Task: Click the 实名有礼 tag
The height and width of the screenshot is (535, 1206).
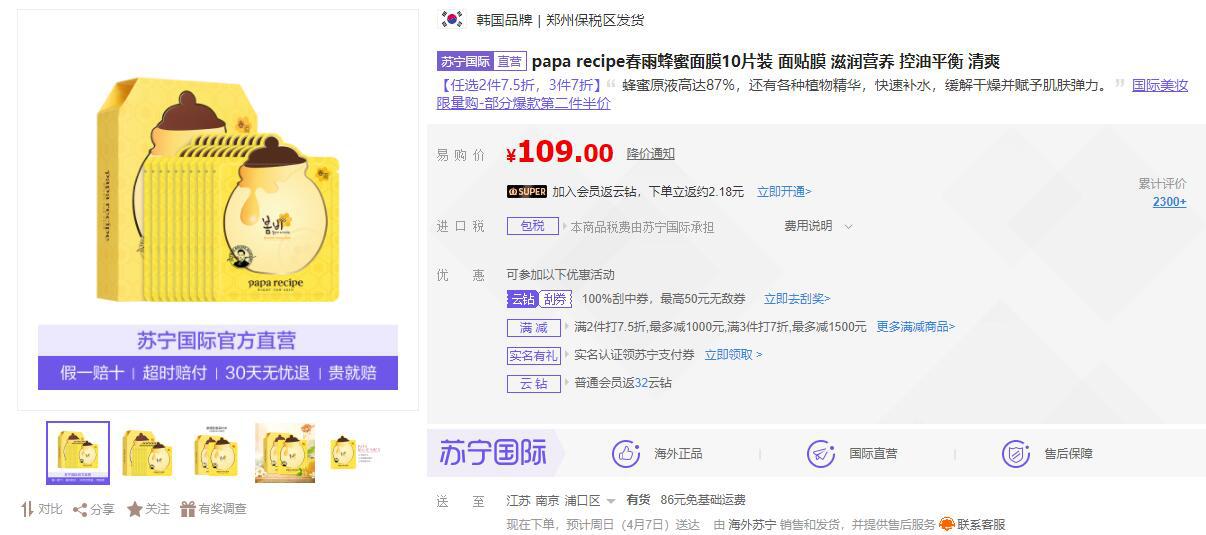Action: pyautogui.click(x=533, y=355)
